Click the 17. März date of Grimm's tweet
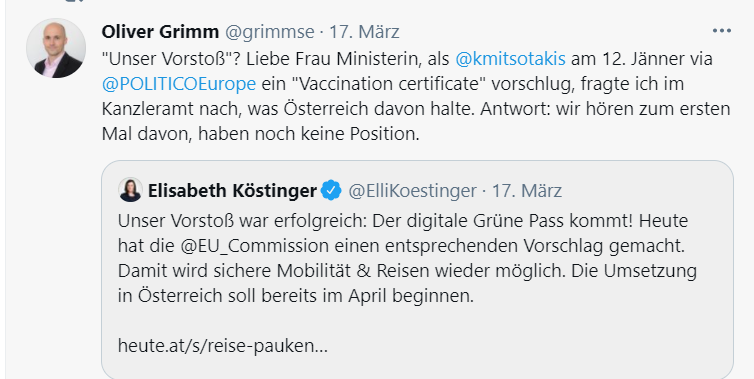 point(364,32)
